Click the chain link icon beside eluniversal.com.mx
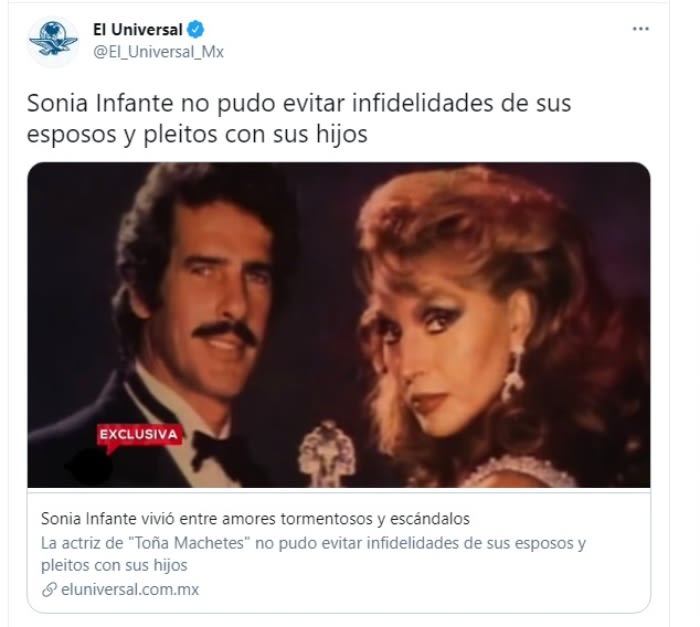Image resolution: width=700 pixels, height=627 pixels. click(x=49, y=589)
